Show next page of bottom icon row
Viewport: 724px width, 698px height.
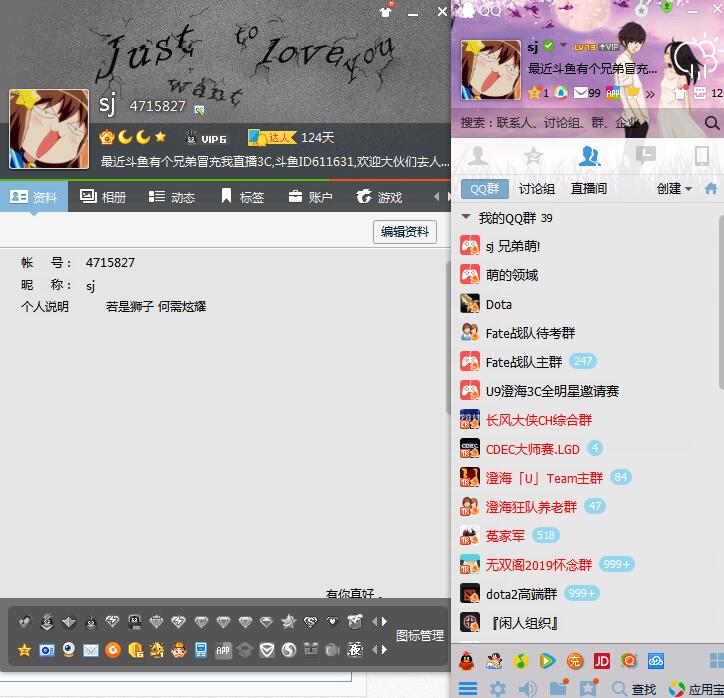[385, 650]
